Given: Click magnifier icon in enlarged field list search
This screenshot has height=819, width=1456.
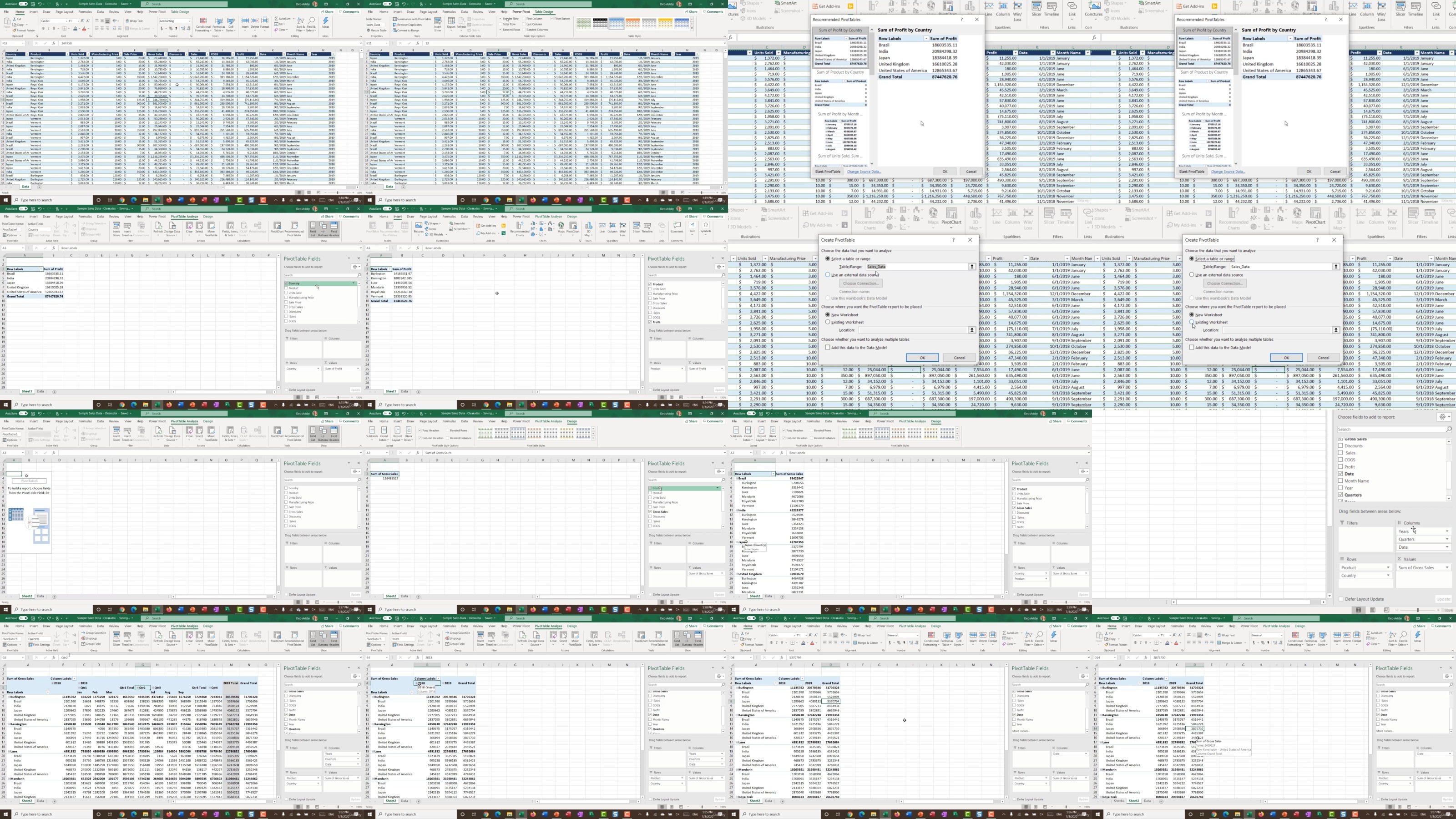Looking at the screenshot, I should point(1448,430).
